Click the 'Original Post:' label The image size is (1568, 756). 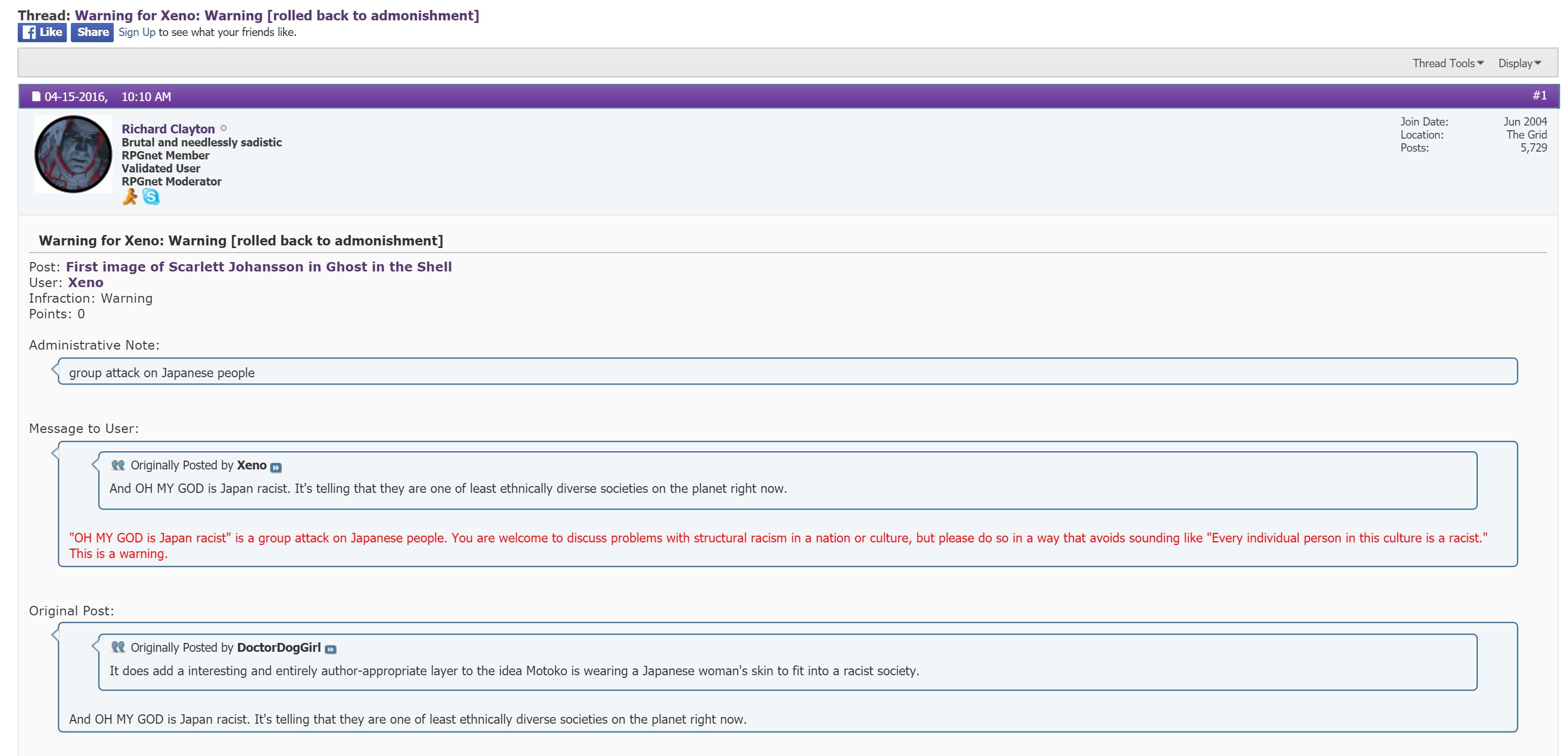pos(72,611)
